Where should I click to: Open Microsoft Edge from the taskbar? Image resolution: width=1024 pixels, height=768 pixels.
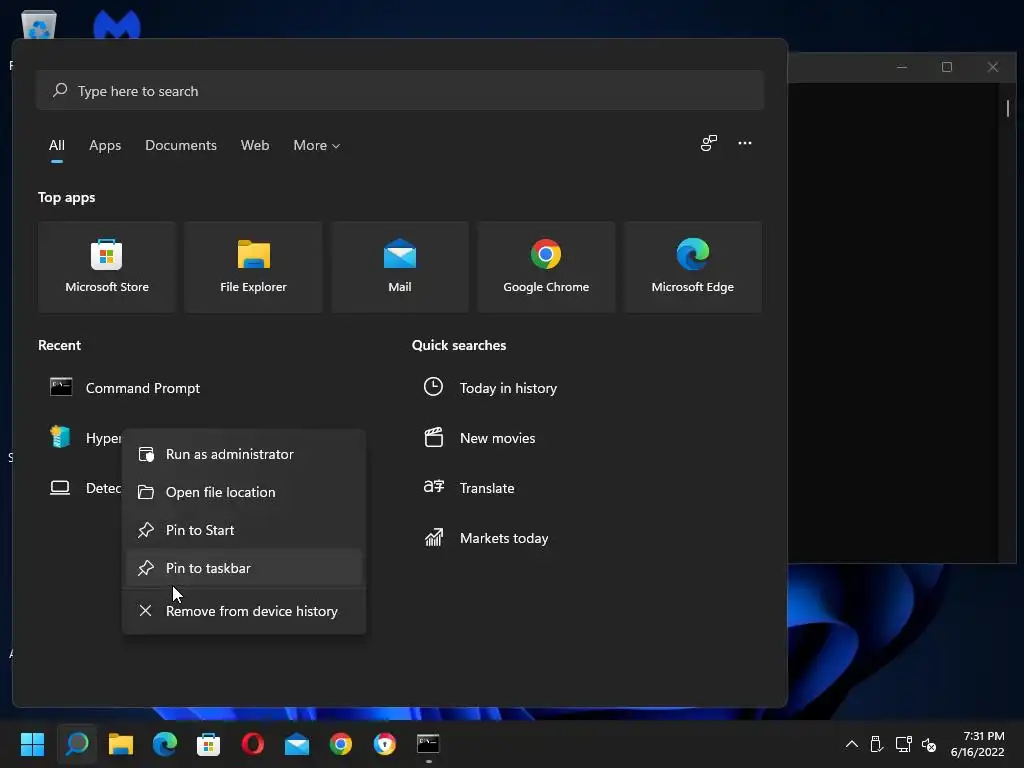[165, 744]
